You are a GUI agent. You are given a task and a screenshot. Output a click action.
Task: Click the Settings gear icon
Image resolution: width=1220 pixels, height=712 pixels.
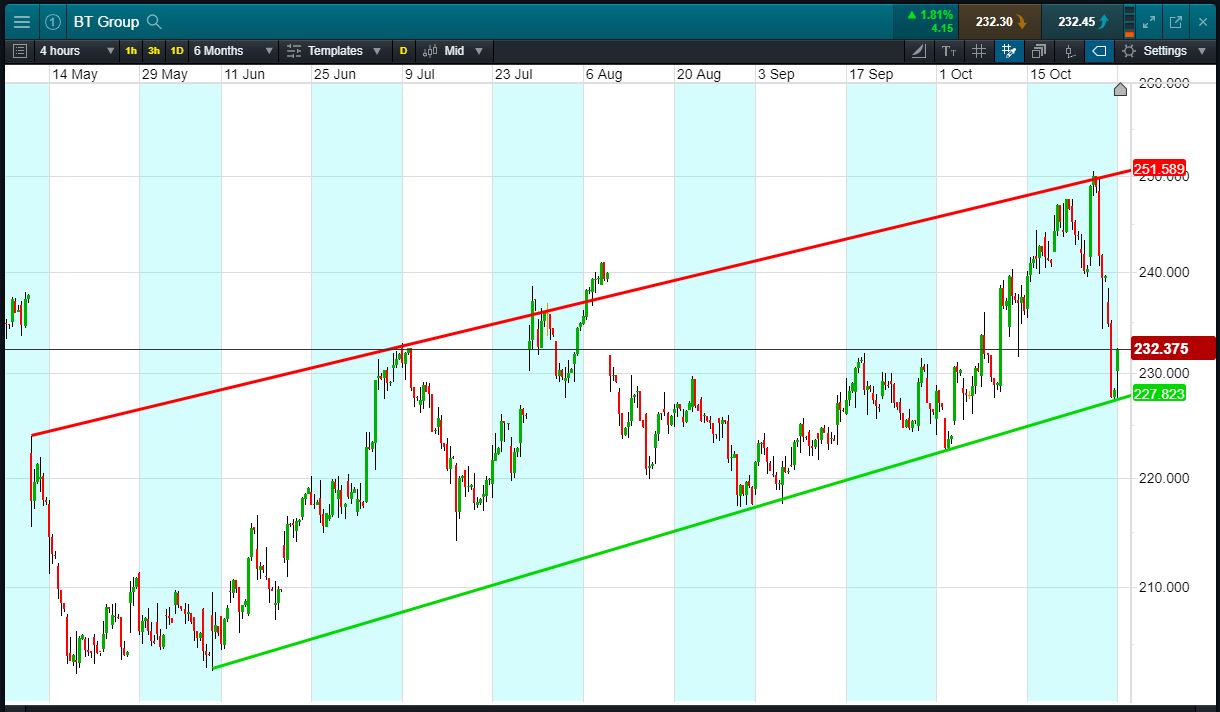1129,51
